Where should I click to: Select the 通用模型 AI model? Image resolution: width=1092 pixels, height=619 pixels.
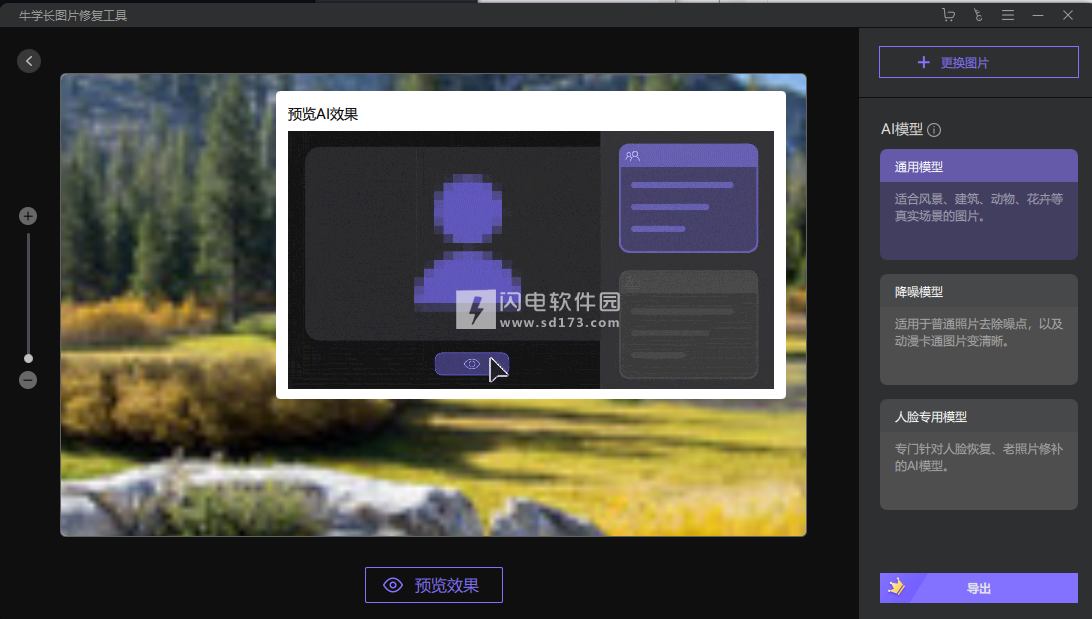(x=978, y=204)
